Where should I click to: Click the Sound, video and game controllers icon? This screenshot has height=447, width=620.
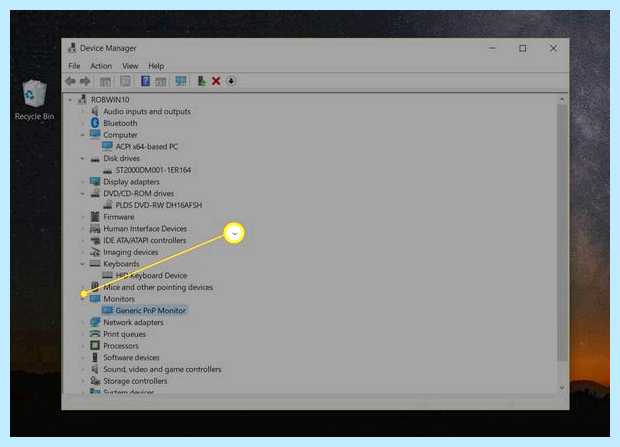click(95, 369)
